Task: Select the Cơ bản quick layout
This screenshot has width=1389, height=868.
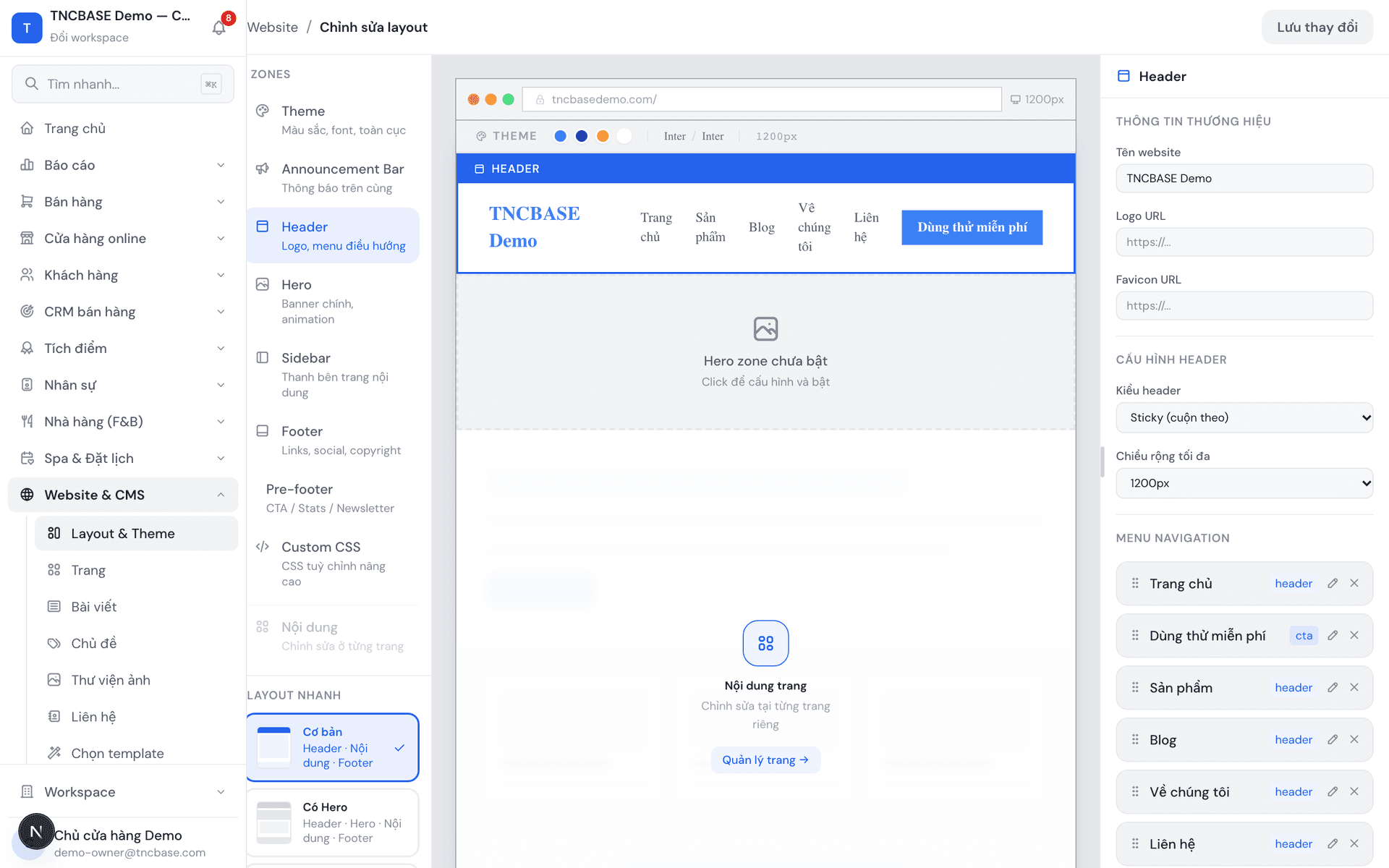Action: [333, 748]
